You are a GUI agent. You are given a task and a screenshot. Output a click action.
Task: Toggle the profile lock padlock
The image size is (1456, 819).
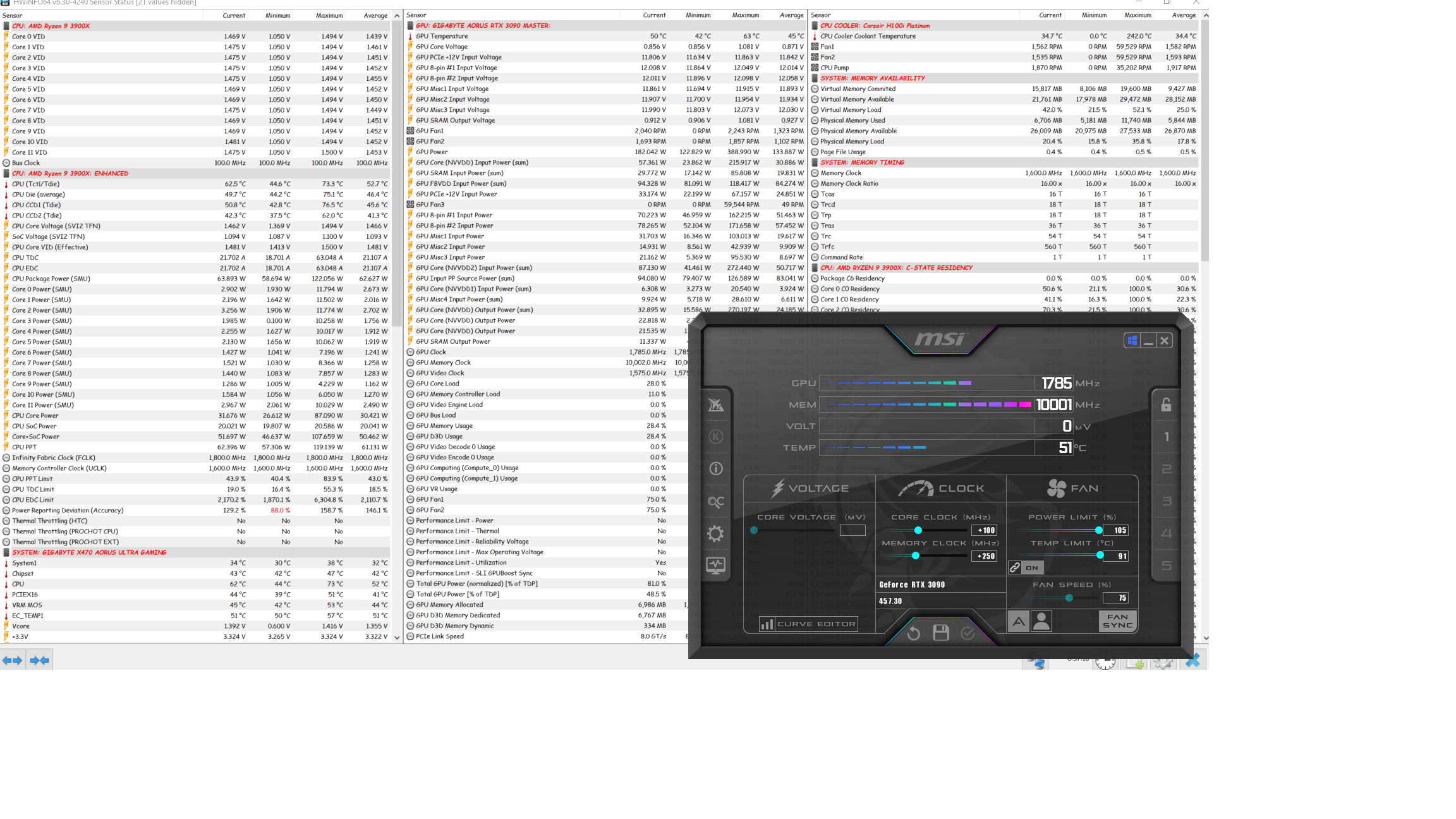click(1166, 404)
